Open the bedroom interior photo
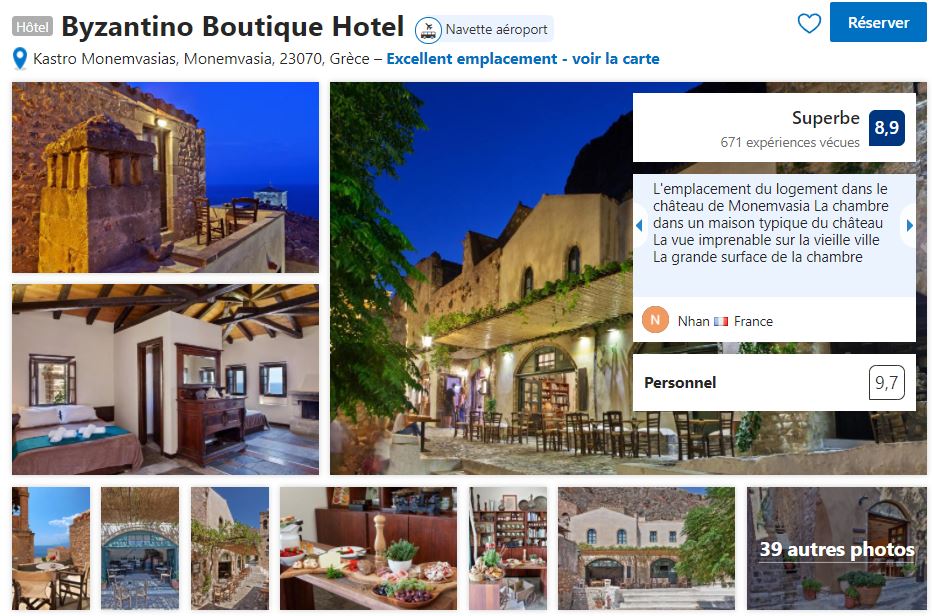Image resolution: width=932 pixels, height=616 pixels. point(165,379)
